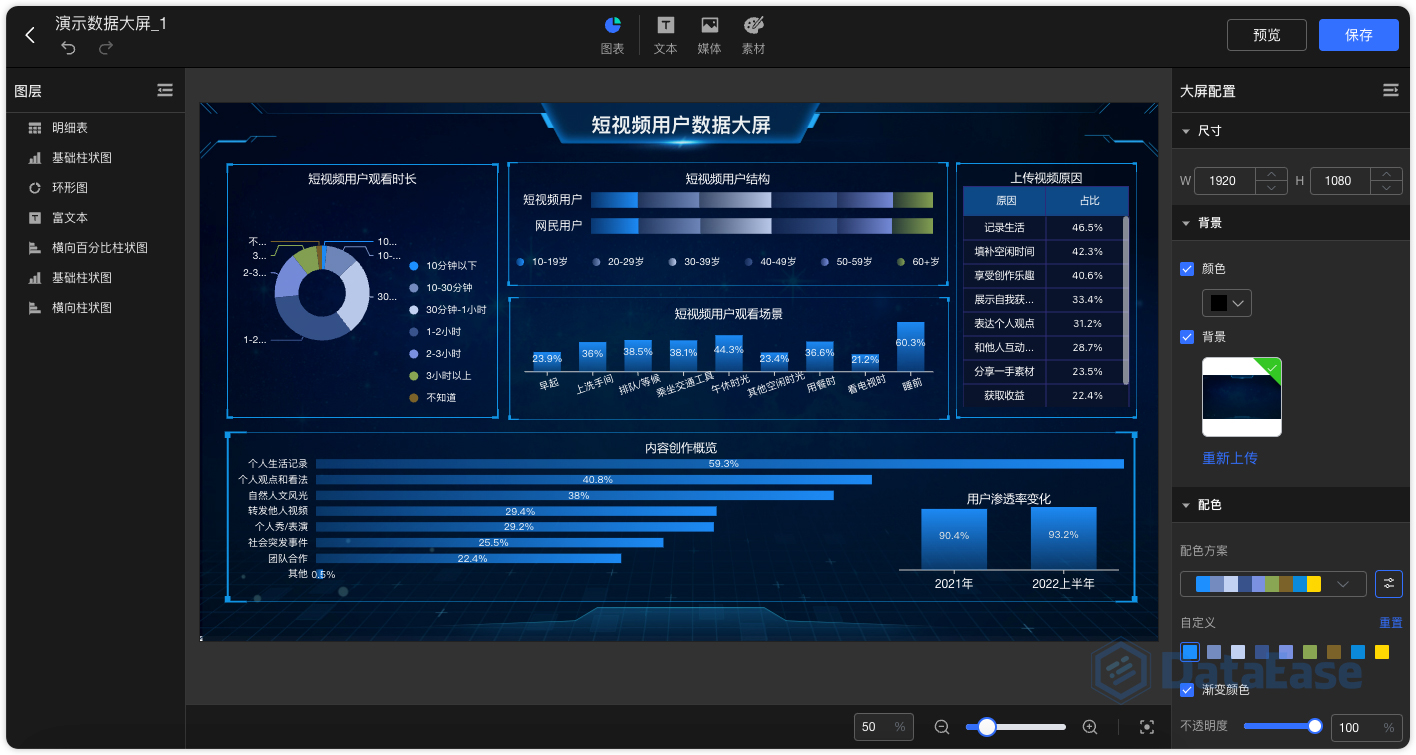1416x755 pixels.
Task: Select the first blue custom color swatch
Action: pos(1190,652)
